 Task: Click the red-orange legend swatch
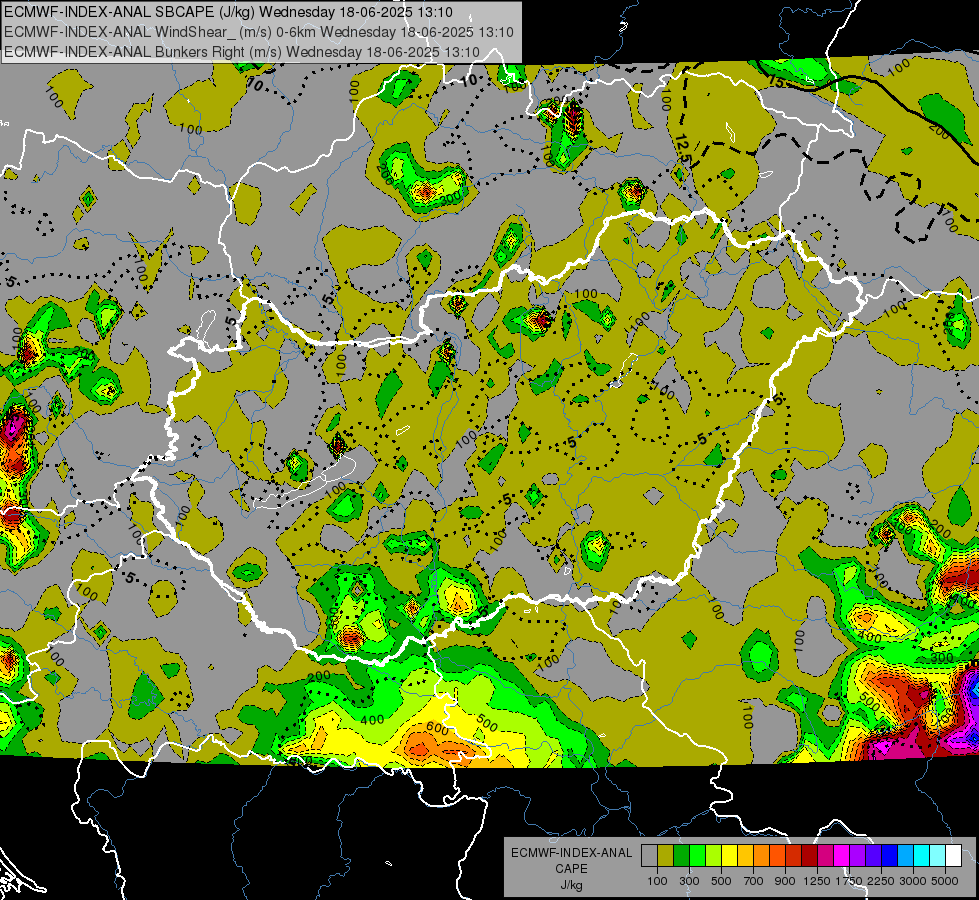tap(777, 855)
